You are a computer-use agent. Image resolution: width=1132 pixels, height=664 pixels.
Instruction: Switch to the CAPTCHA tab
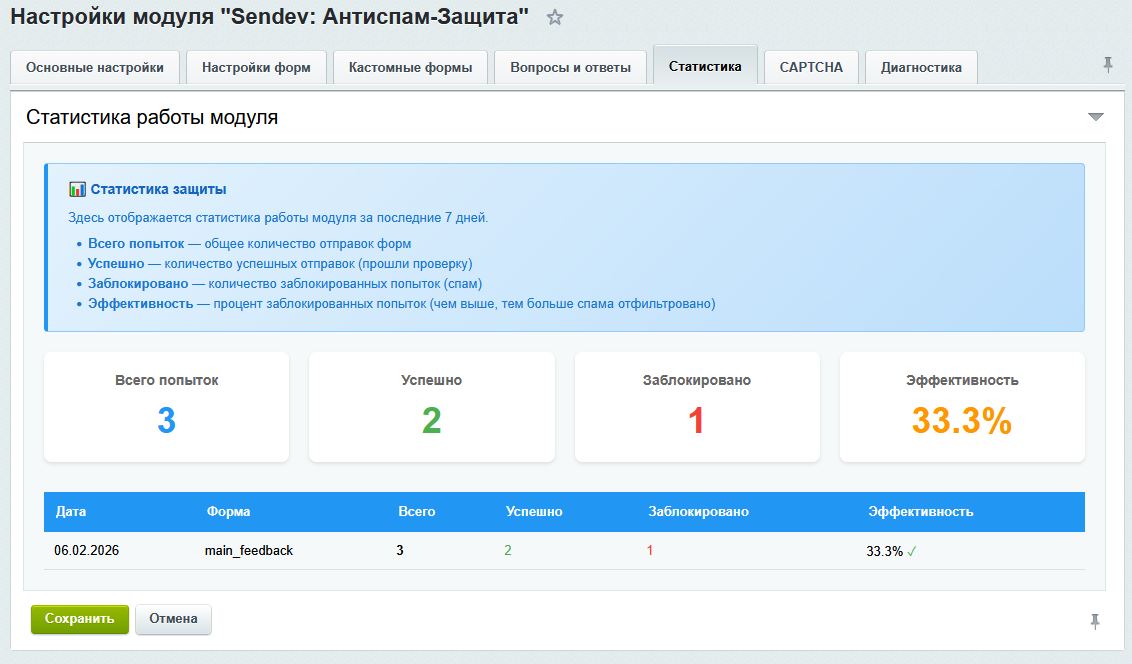[x=810, y=66]
